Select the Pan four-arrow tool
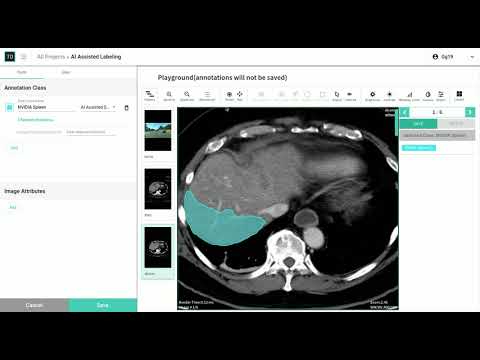Screen dimensions: 480x360 click(240, 95)
